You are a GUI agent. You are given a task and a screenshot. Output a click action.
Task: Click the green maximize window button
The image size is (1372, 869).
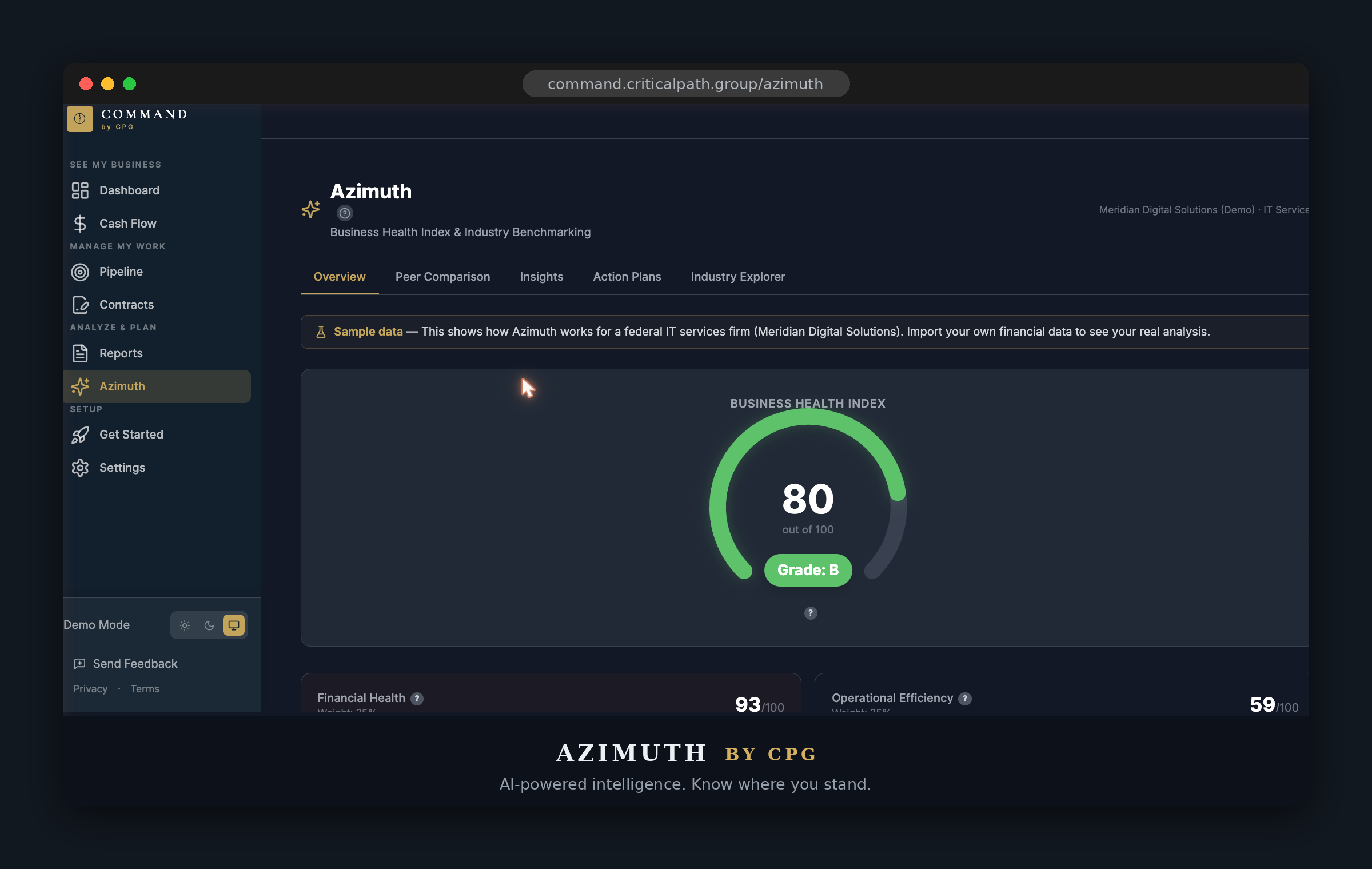(130, 84)
